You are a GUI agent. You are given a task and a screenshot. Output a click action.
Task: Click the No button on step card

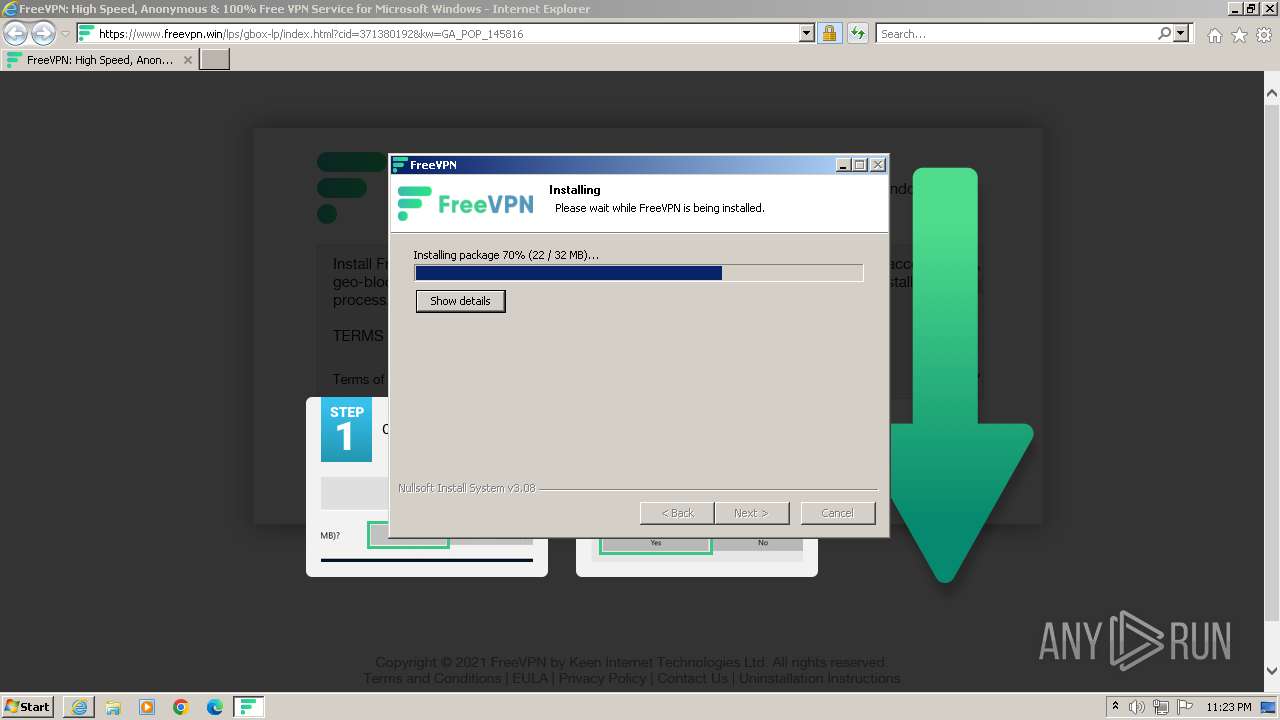pos(763,543)
